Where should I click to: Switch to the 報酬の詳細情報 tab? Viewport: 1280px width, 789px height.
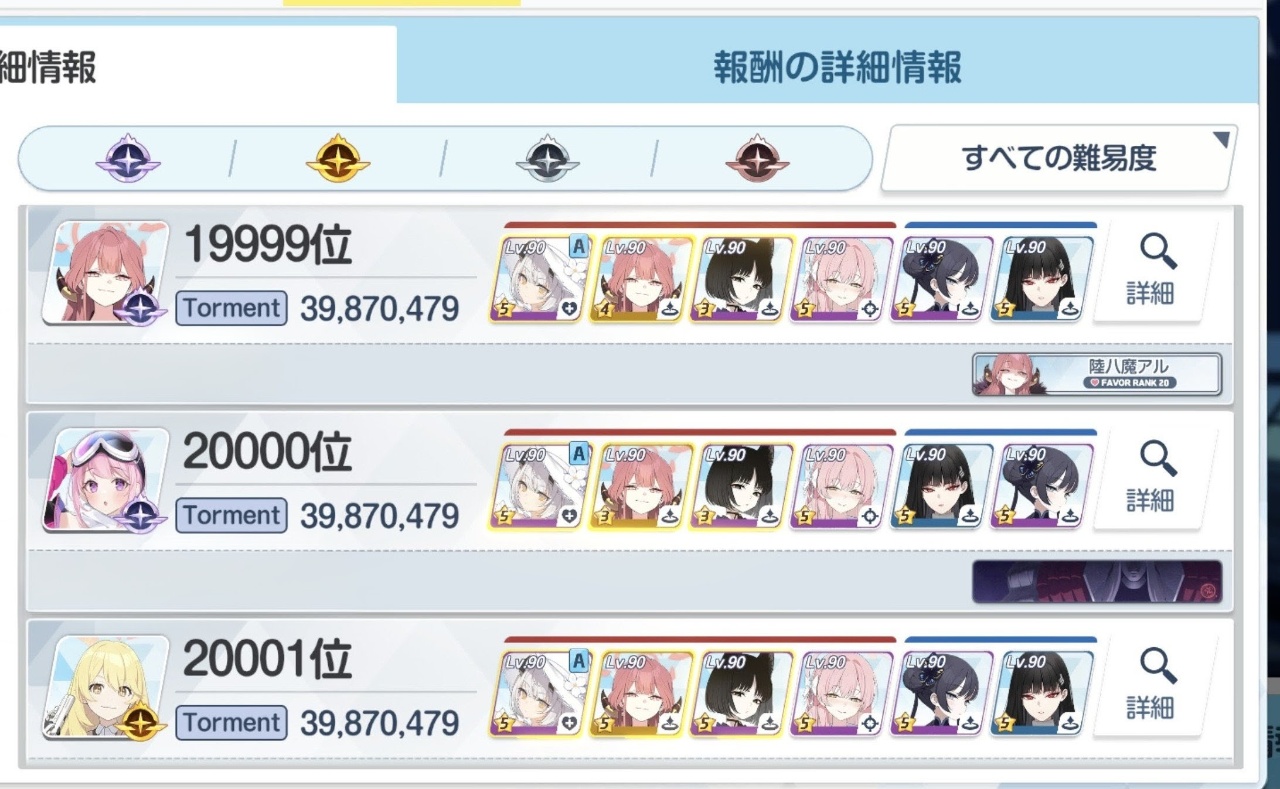point(838,67)
